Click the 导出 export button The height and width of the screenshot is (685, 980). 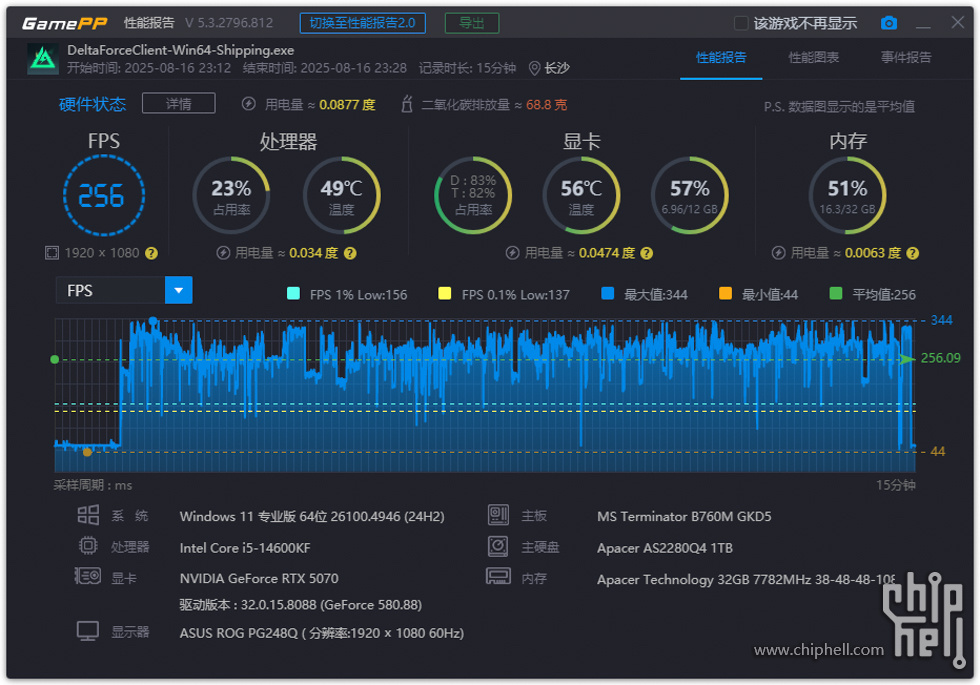point(472,23)
